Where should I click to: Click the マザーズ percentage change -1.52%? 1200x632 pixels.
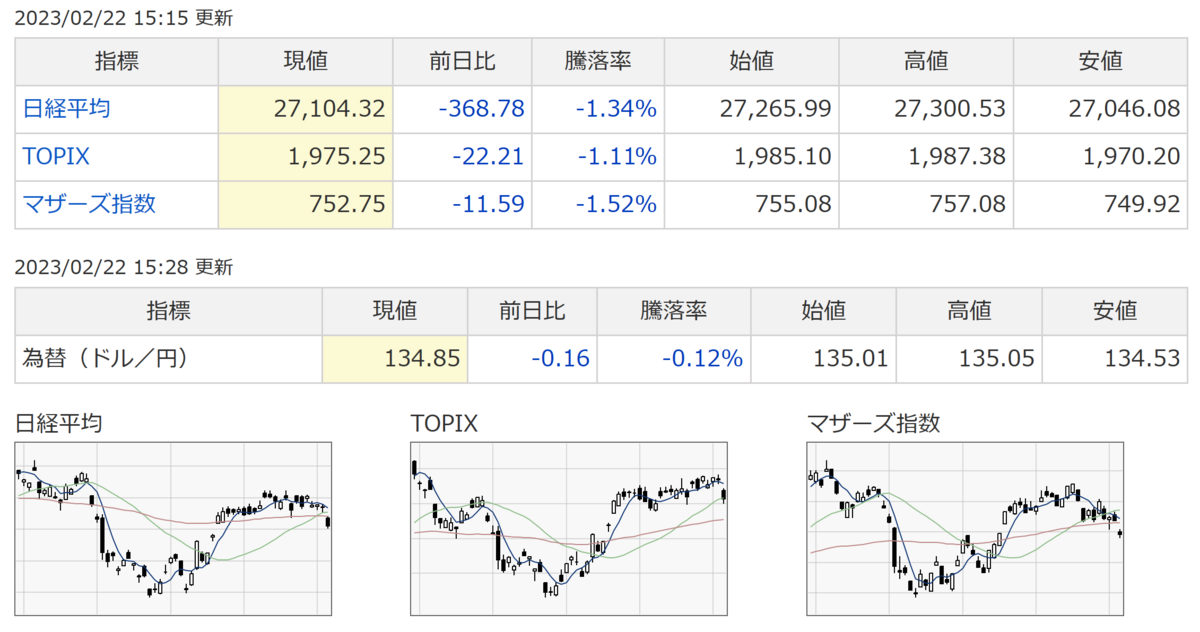coord(616,205)
